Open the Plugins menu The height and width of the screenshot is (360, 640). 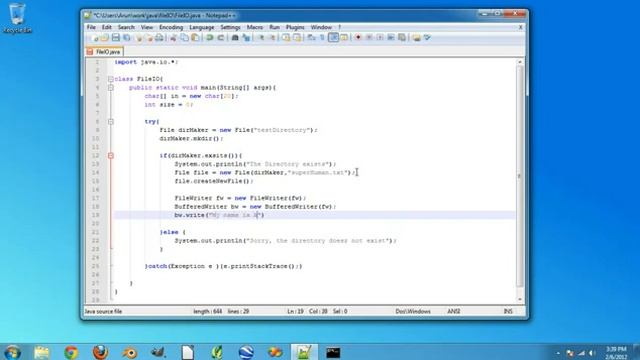pos(295,27)
